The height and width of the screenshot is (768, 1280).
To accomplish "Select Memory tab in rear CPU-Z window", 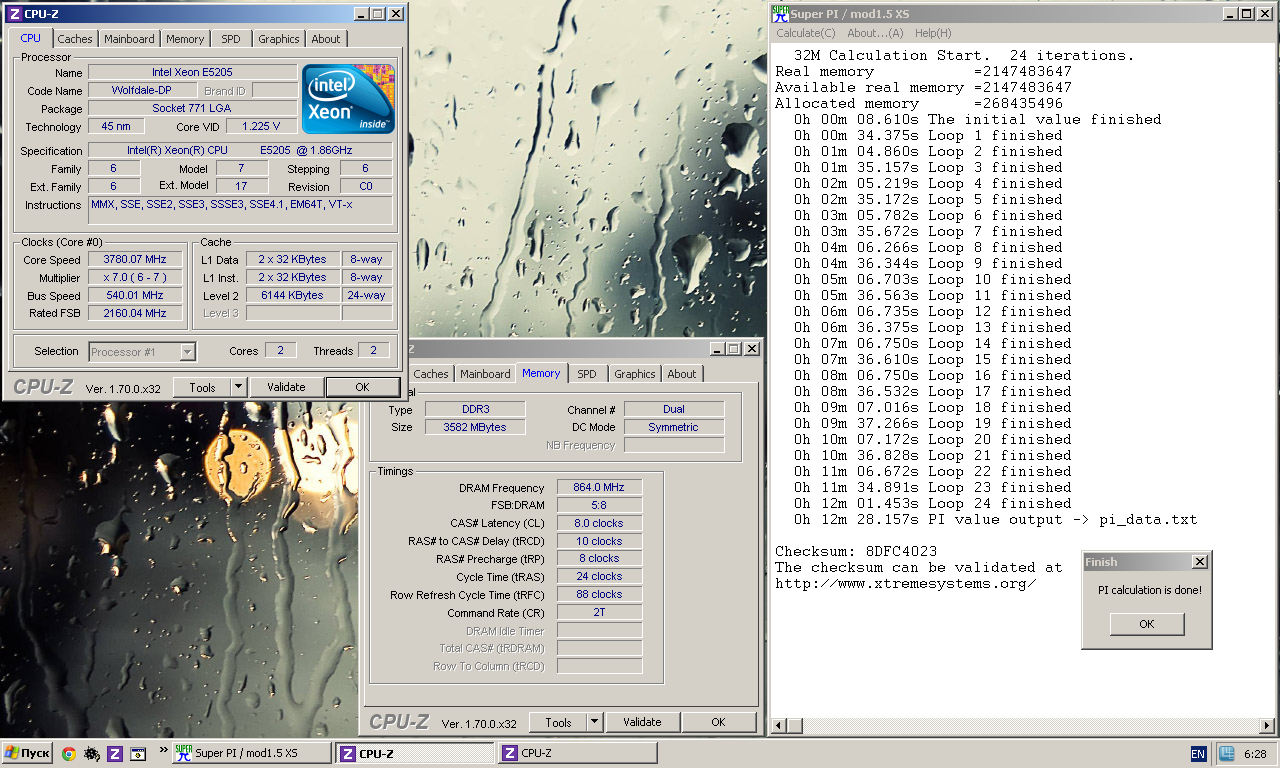I will coord(541,373).
